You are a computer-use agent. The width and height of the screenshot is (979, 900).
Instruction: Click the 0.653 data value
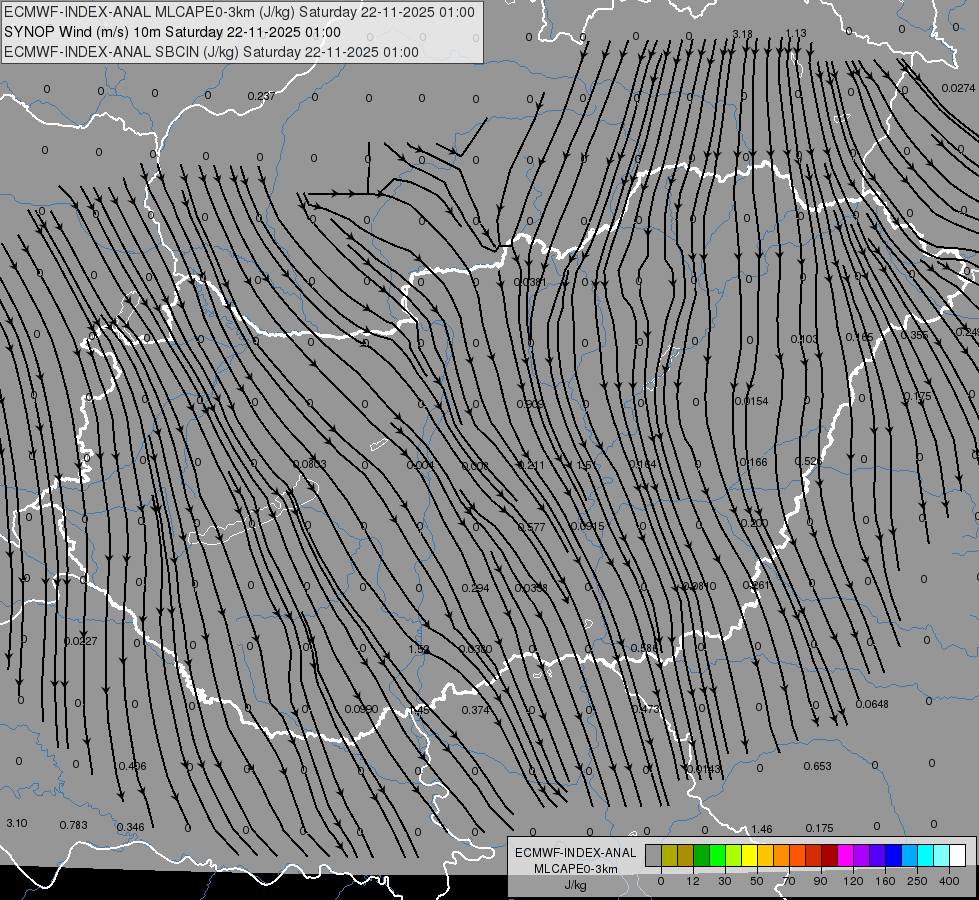coord(817,766)
